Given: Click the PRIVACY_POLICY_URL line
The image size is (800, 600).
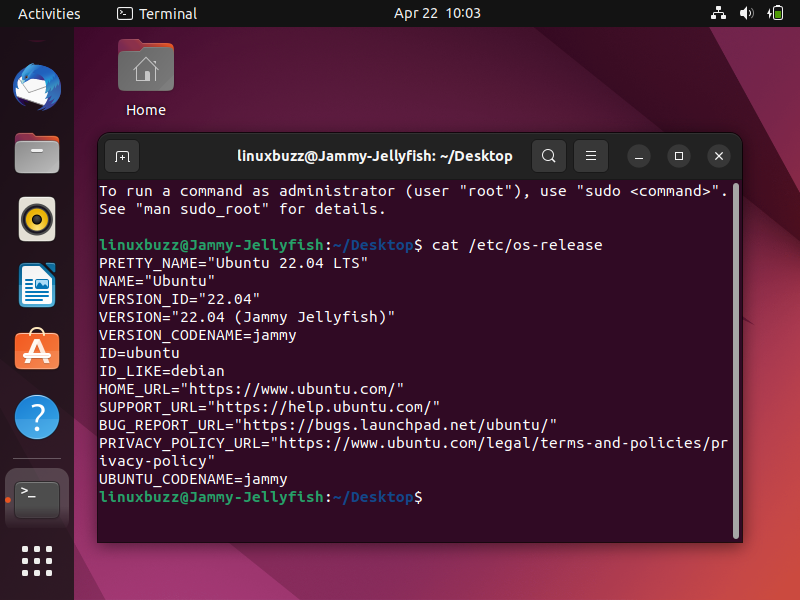Looking at the screenshot, I should [x=413, y=452].
